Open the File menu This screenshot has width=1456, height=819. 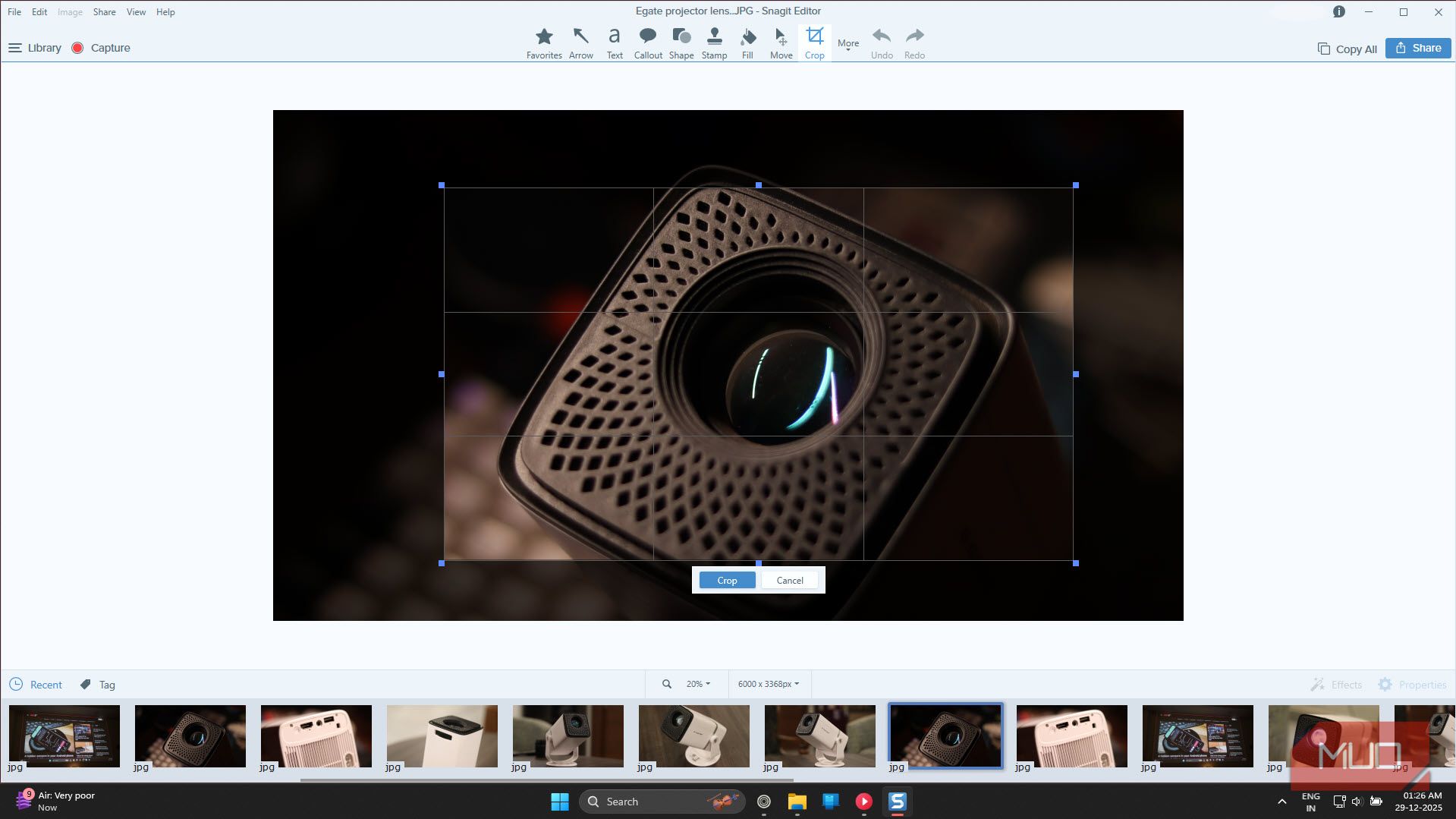14,11
